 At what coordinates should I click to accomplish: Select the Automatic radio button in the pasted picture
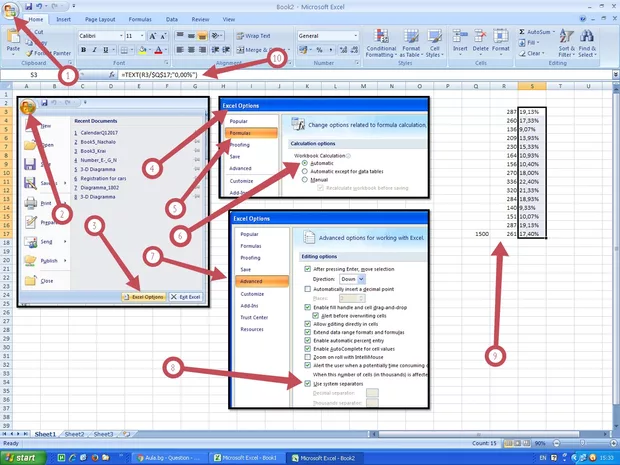click(304, 163)
